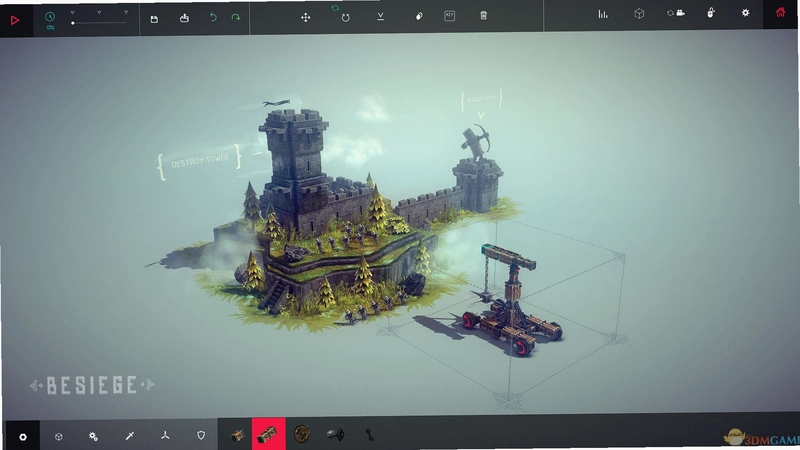Select the wooden wheel block
This screenshot has width=800, height=450.
click(302, 434)
